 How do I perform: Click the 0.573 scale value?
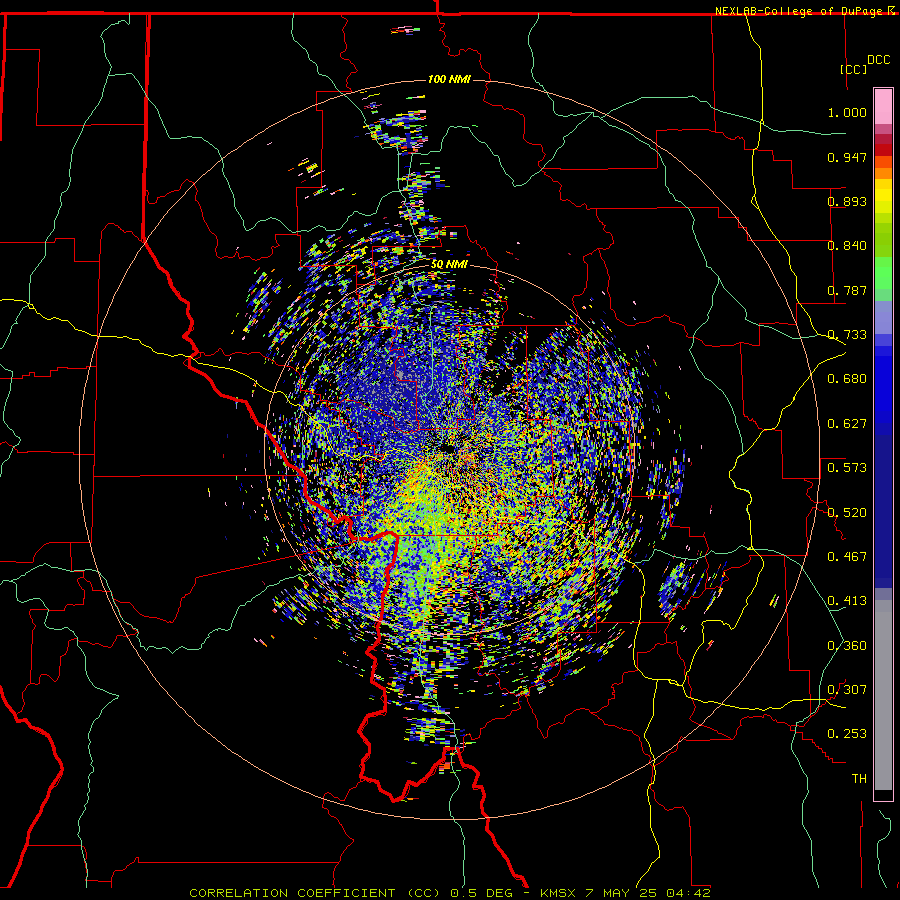tap(847, 468)
